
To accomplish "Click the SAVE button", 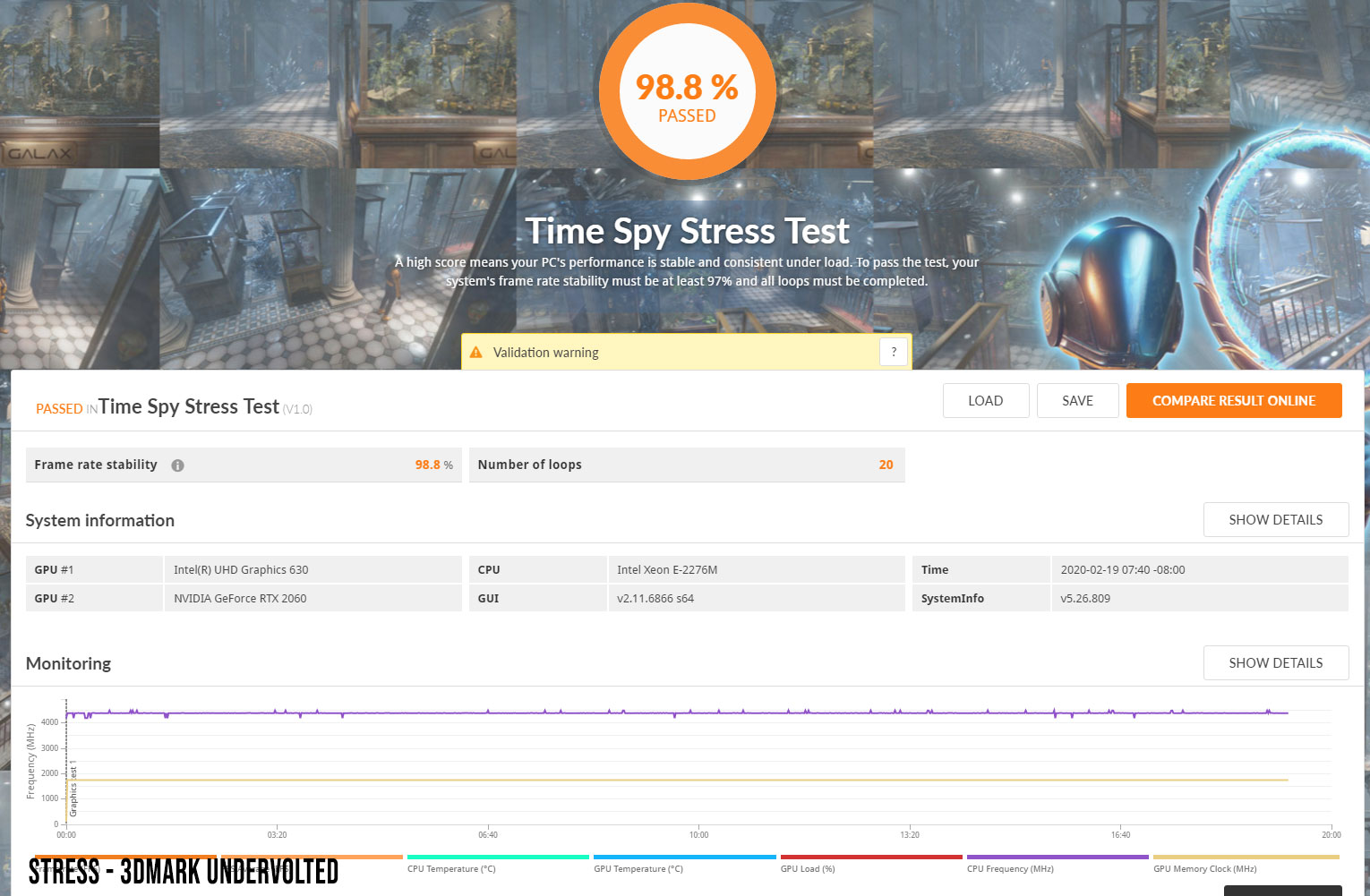I will (1078, 401).
